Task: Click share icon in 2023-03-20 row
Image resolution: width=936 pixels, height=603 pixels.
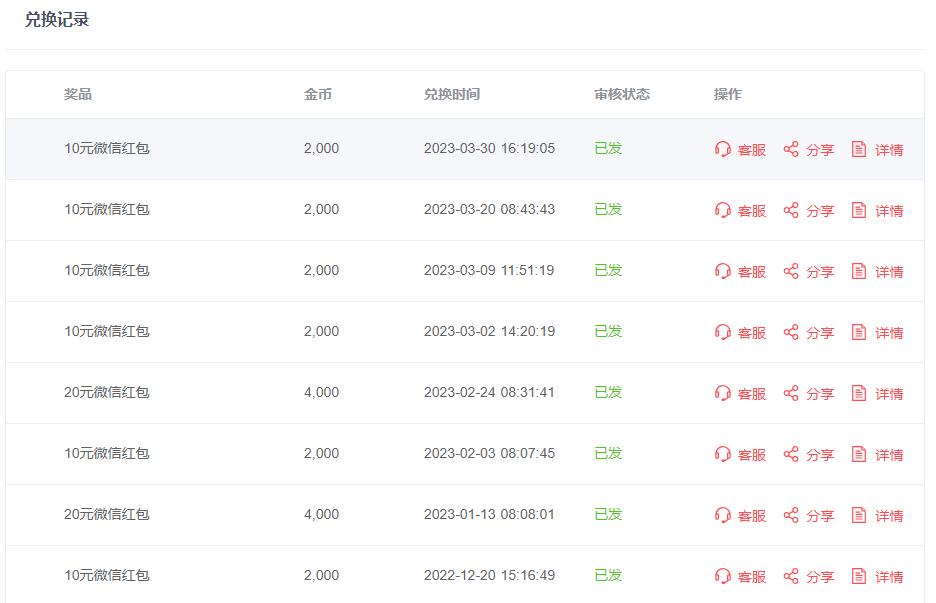Action: coord(791,210)
